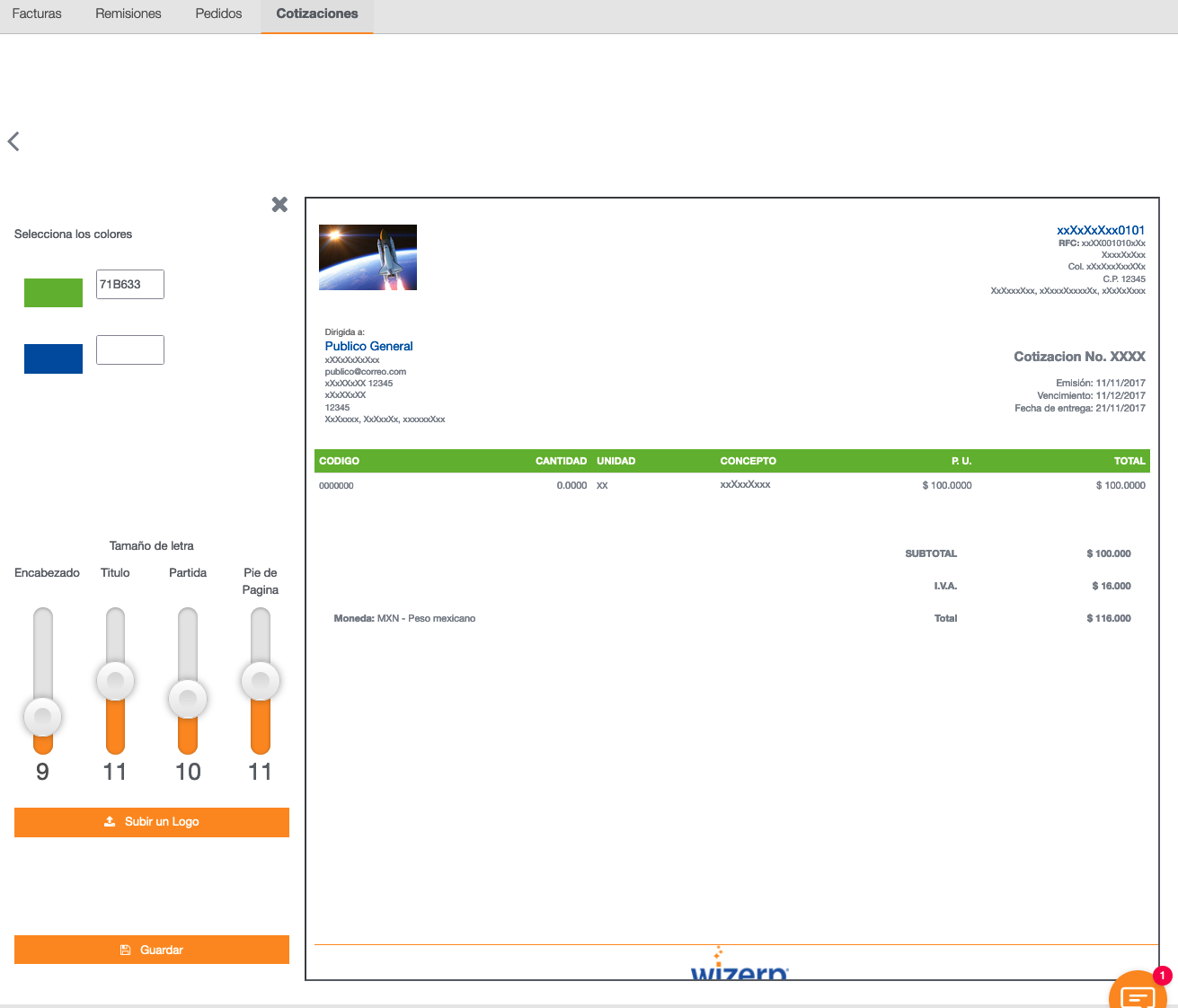Image resolution: width=1178 pixels, height=1008 pixels.
Task: Click the CANTIDAD column header
Action: 562,461
